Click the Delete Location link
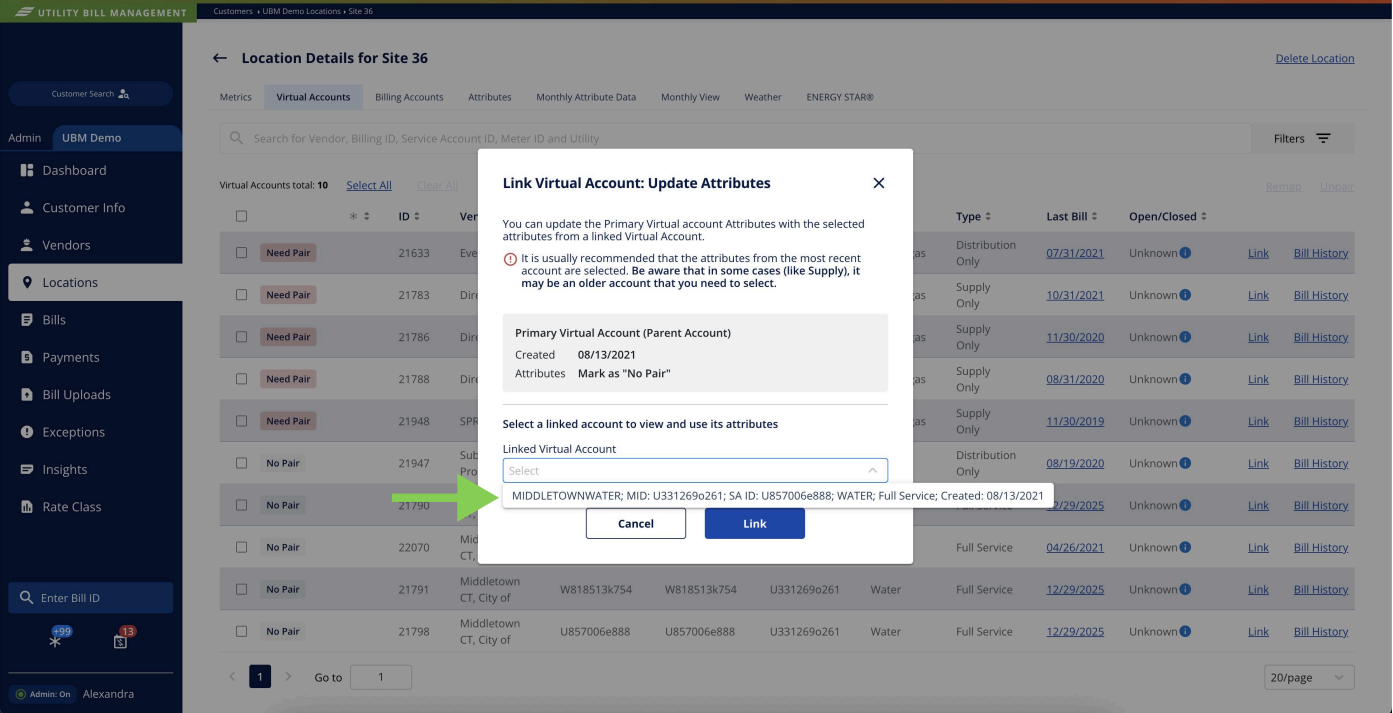Image resolution: width=1393 pixels, height=713 pixels. point(1315,58)
